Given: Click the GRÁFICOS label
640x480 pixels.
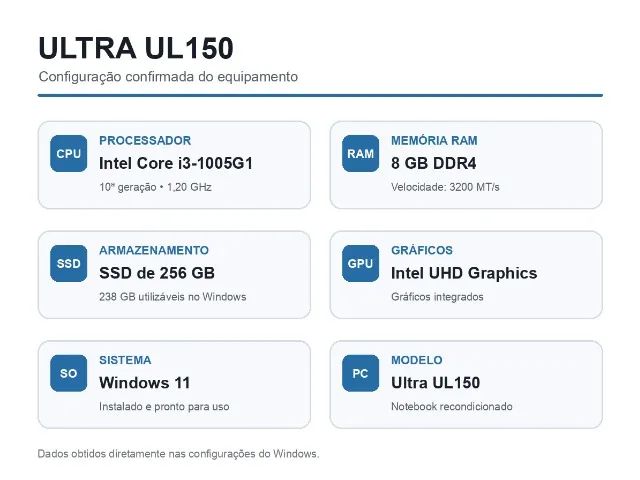Looking at the screenshot, I should [422, 250].
